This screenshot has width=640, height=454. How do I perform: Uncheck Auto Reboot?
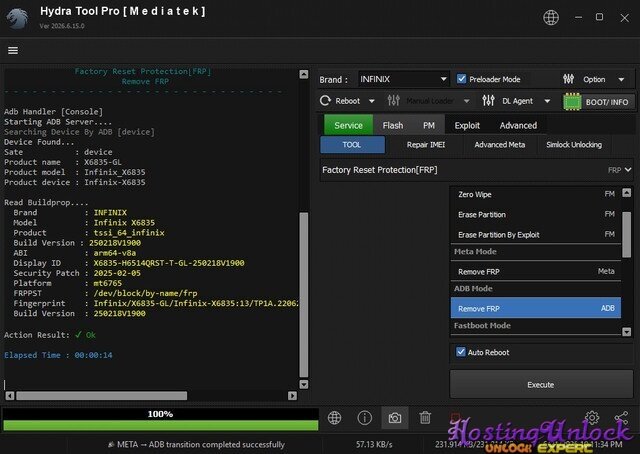click(461, 352)
